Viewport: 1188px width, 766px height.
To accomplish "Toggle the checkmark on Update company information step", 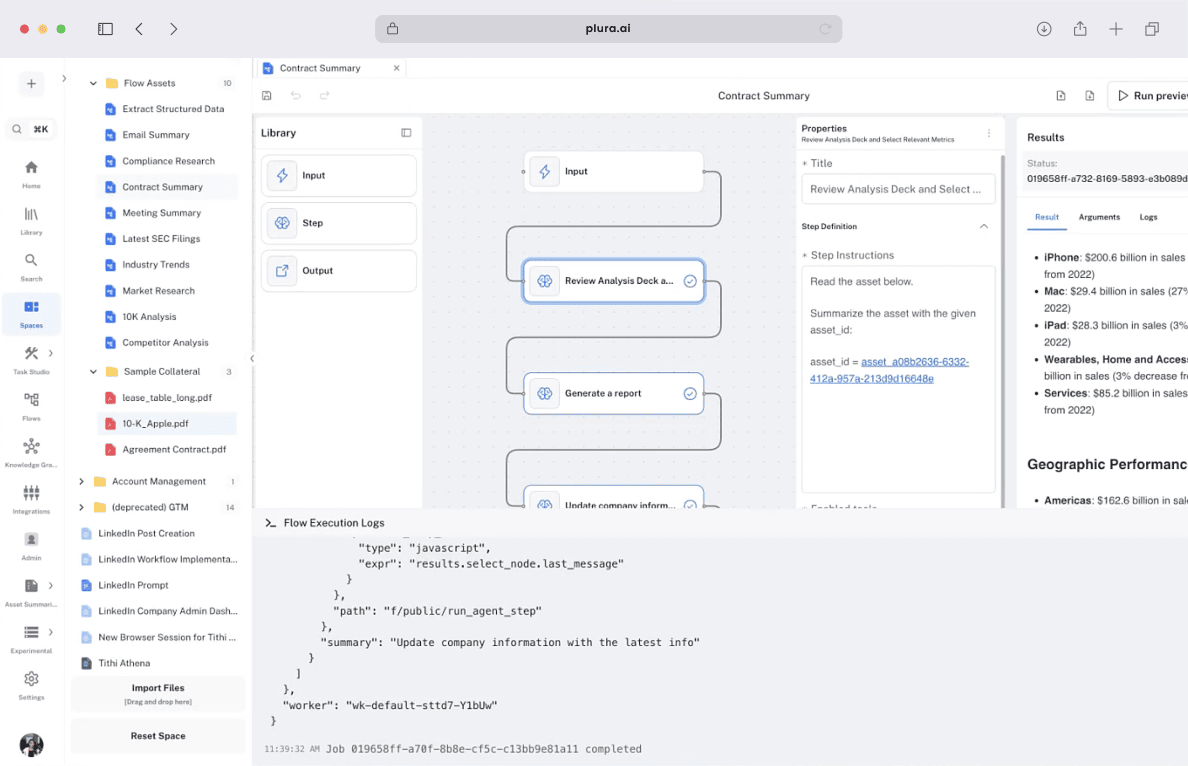I will 690,505.
